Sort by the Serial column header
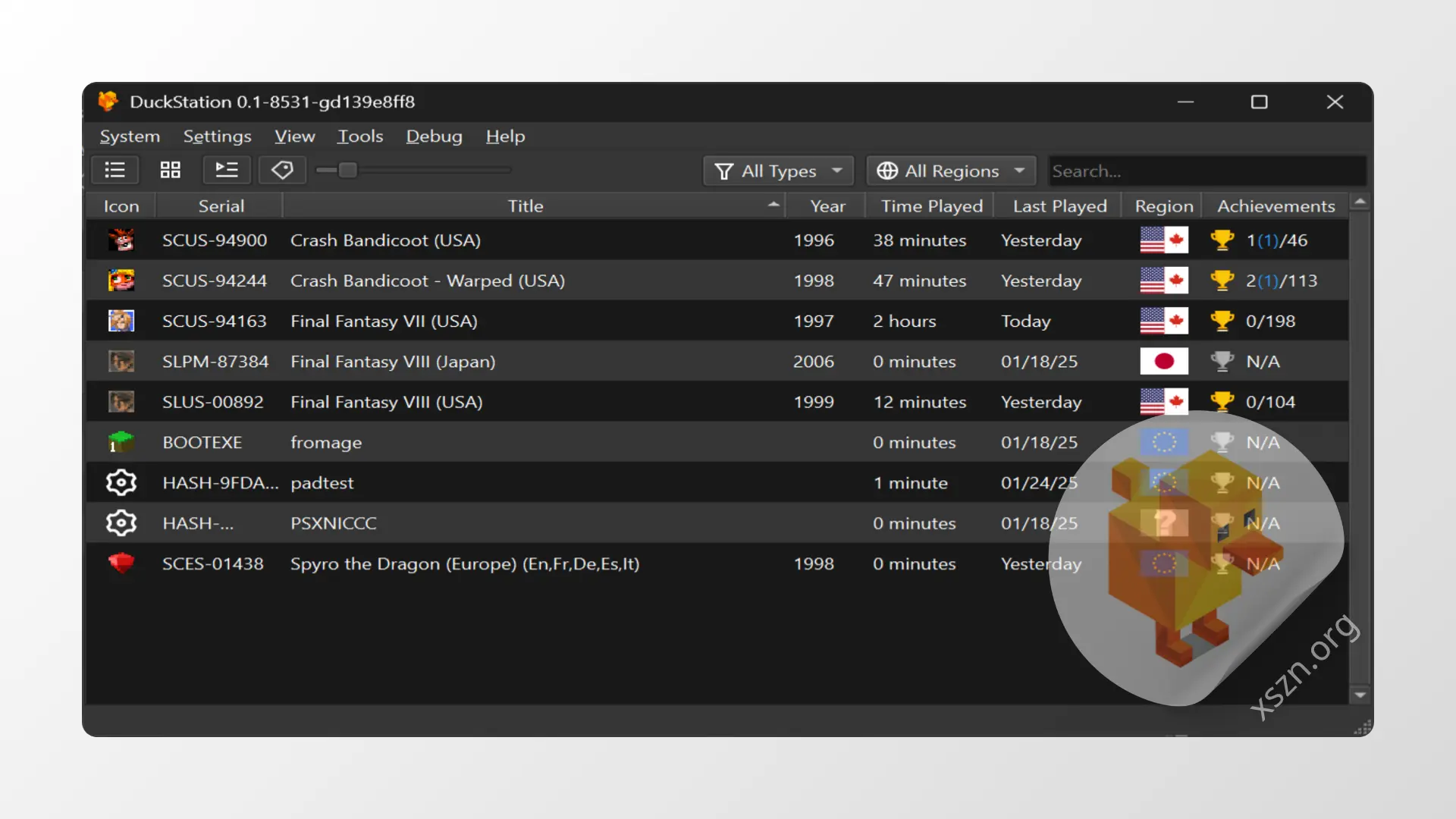This screenshot has width=1456, height=819. pyautogui.click(x=221, y=206)
